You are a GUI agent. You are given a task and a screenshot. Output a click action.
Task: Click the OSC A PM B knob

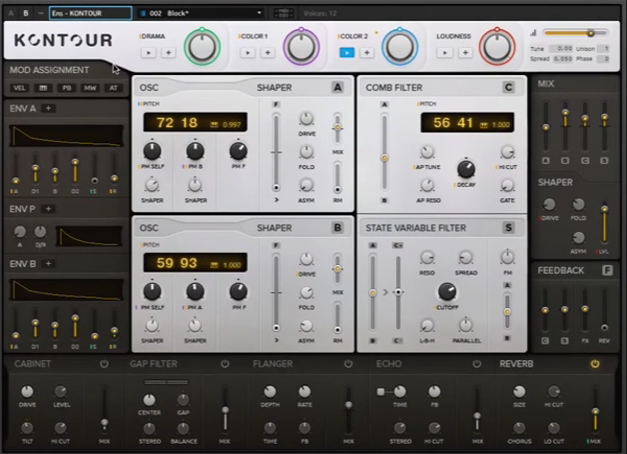(195, 151)
